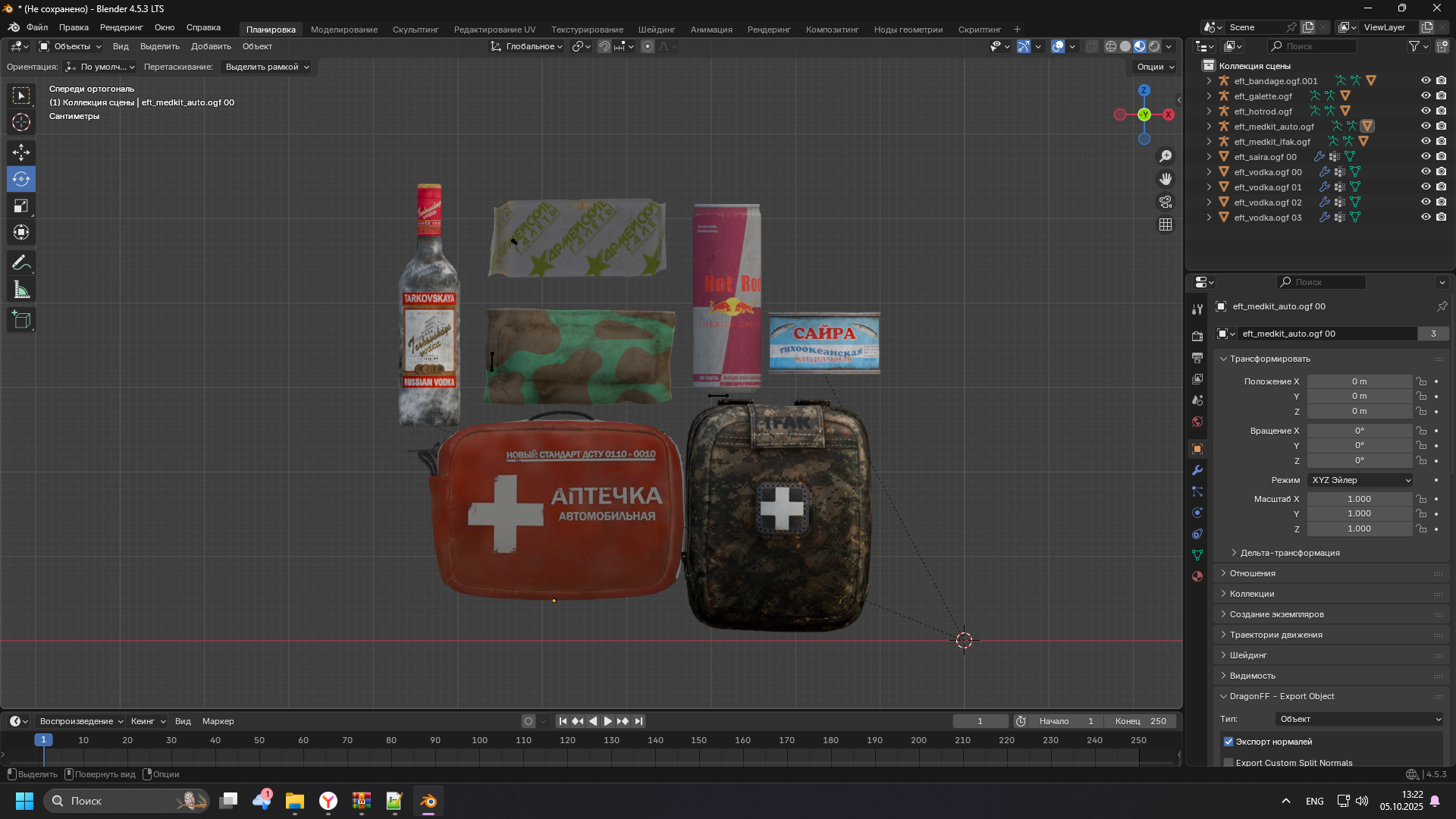
Task: Enable Export Custom Split Normals checkbox
Action: (1228, 762)
